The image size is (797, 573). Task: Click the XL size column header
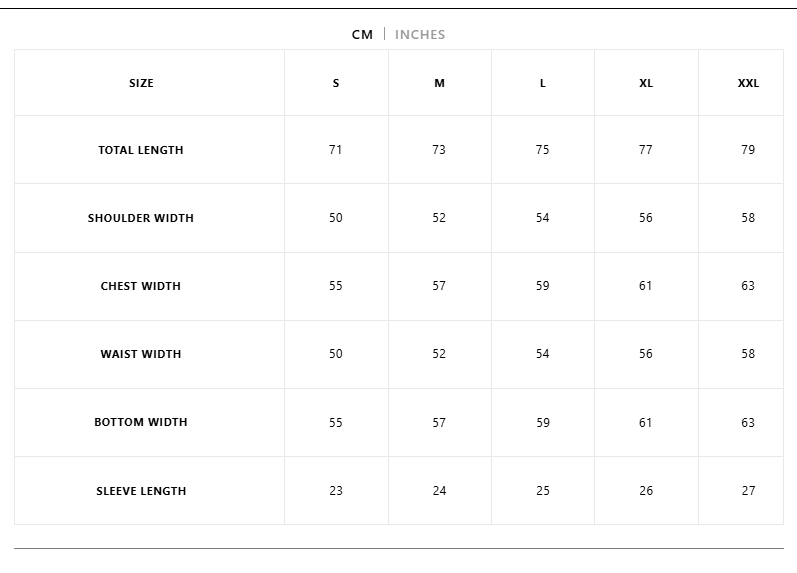(646, 83)
